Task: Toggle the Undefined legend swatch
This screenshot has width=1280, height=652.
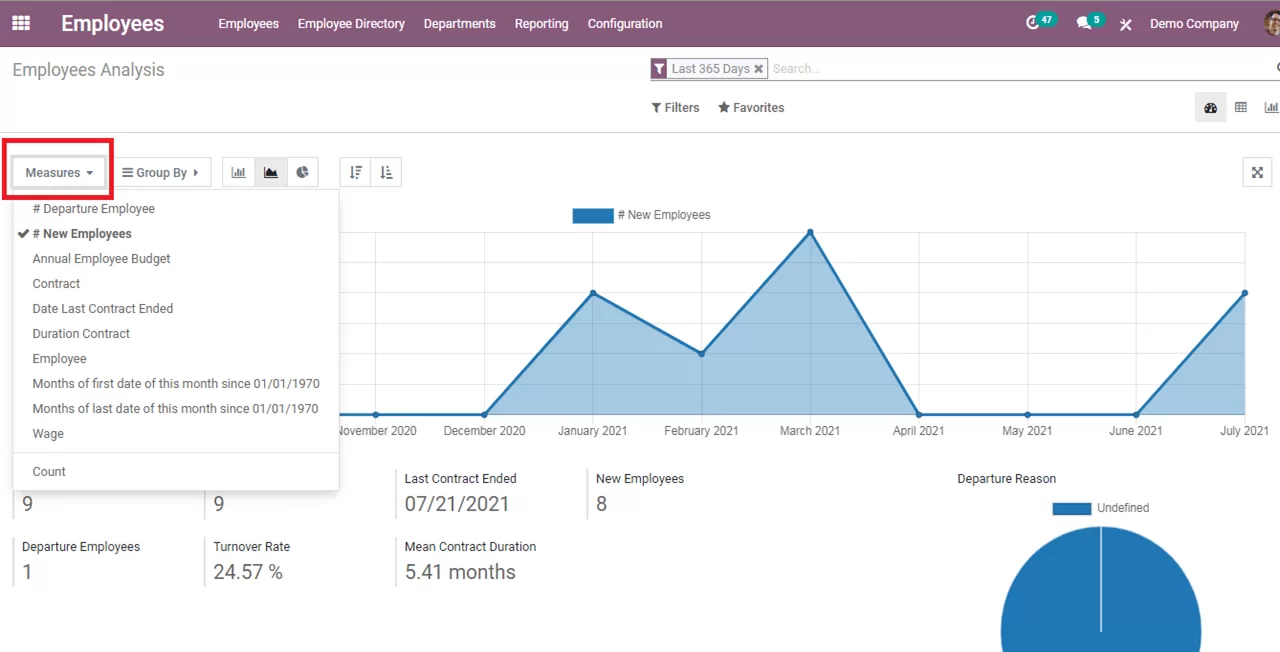Action: [x=1071, y=508]
